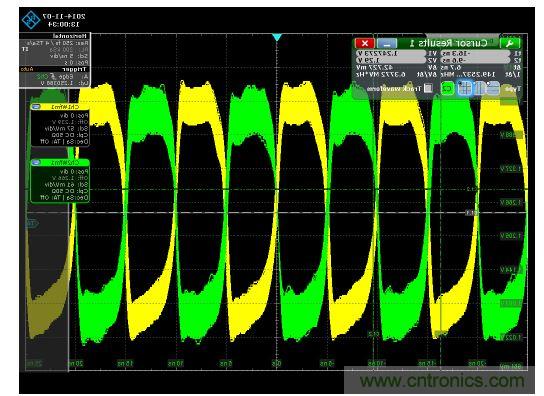Screen dimensions: 544x396
Task: Edit the t1 cursor position field
Action: point(475,53)
